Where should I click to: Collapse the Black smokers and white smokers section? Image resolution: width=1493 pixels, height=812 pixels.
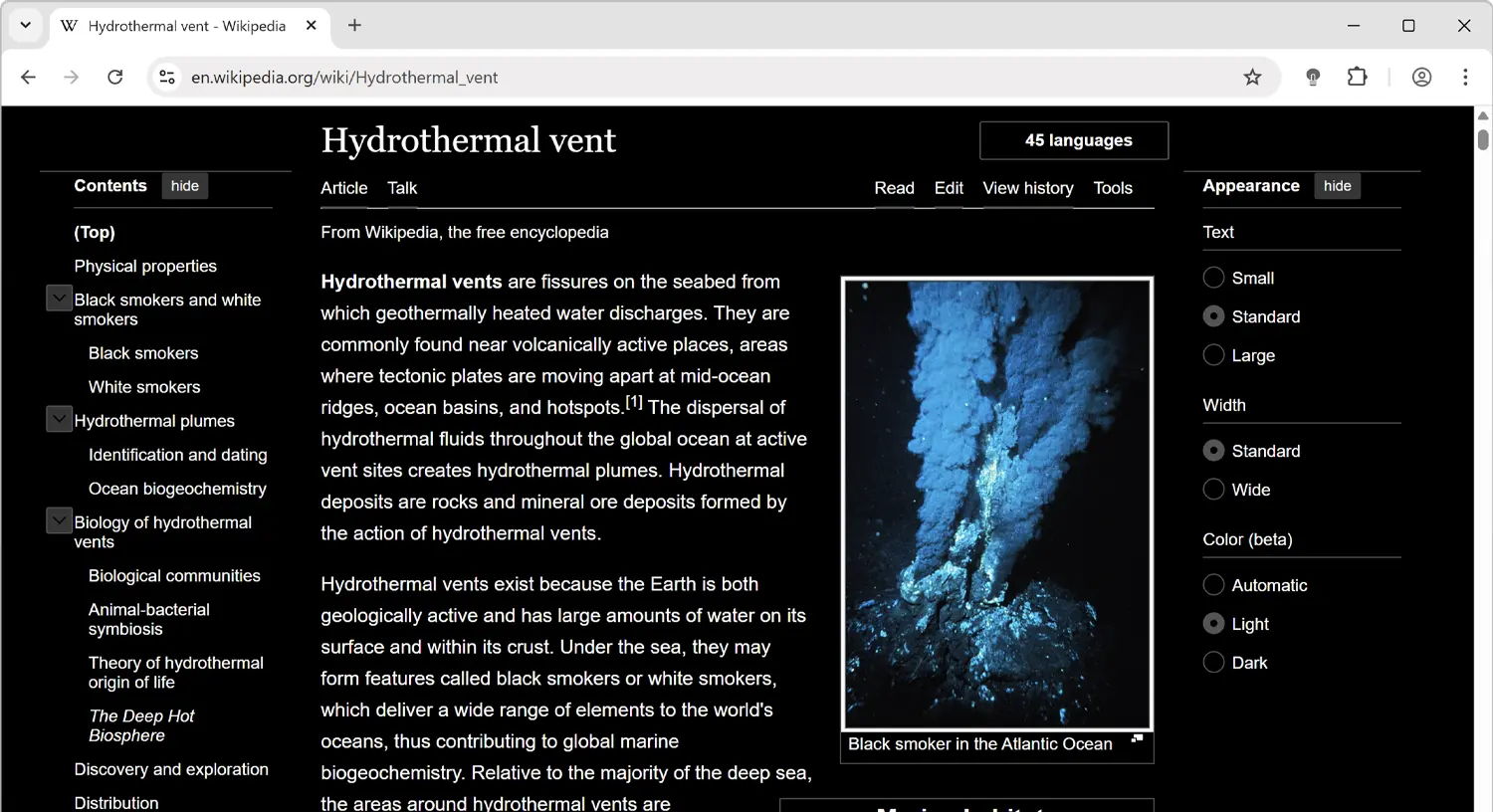tap(58, 297)
